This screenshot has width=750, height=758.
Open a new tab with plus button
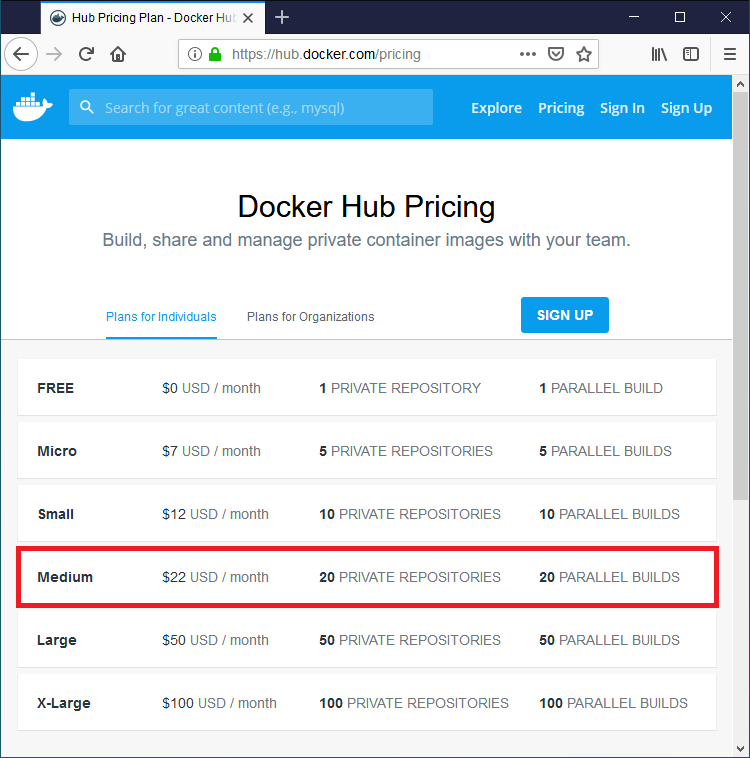click(x=282, y=17)
